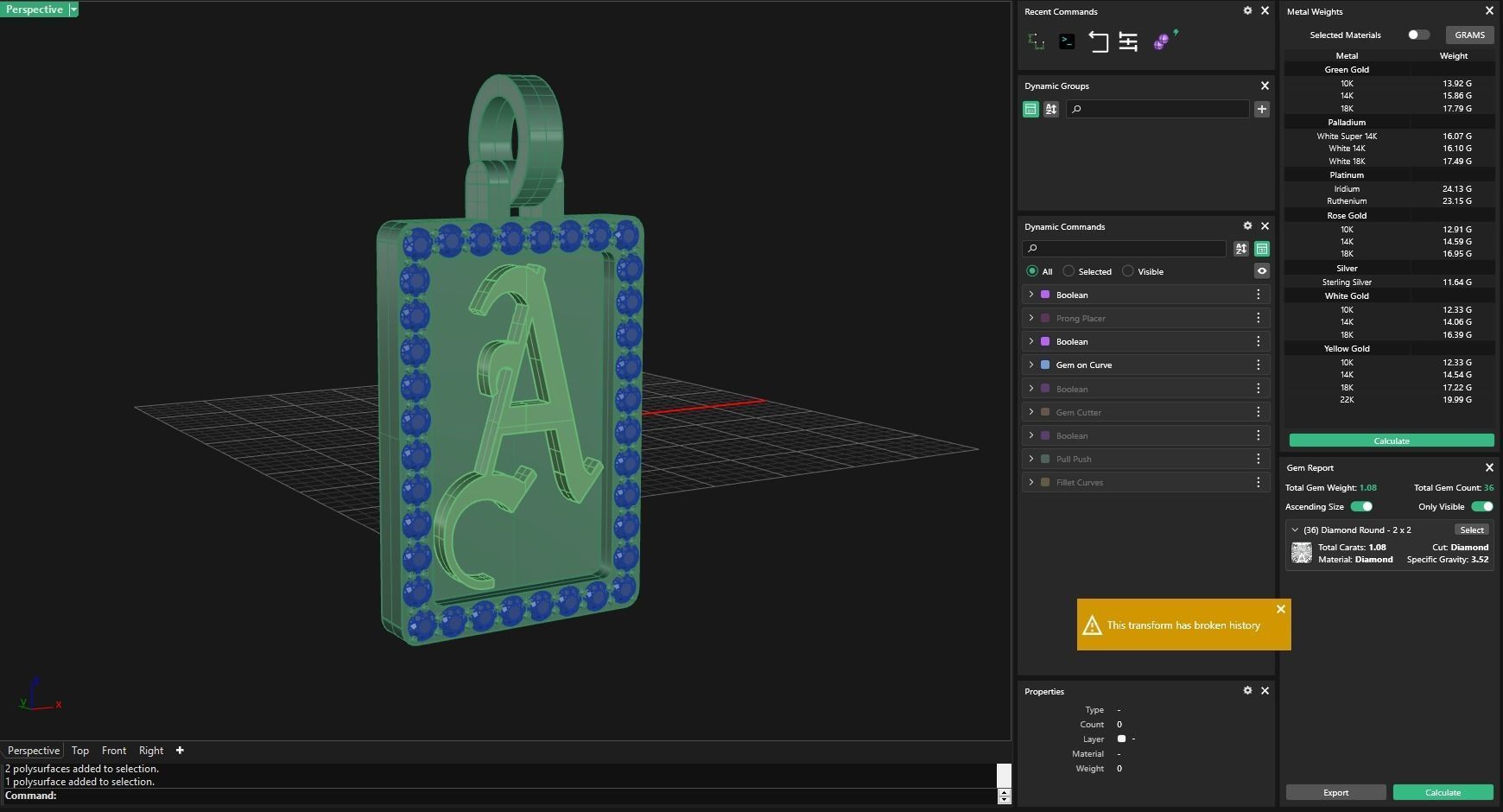
Task: Toggle the Selected Materials switch
Action: 1418,35
